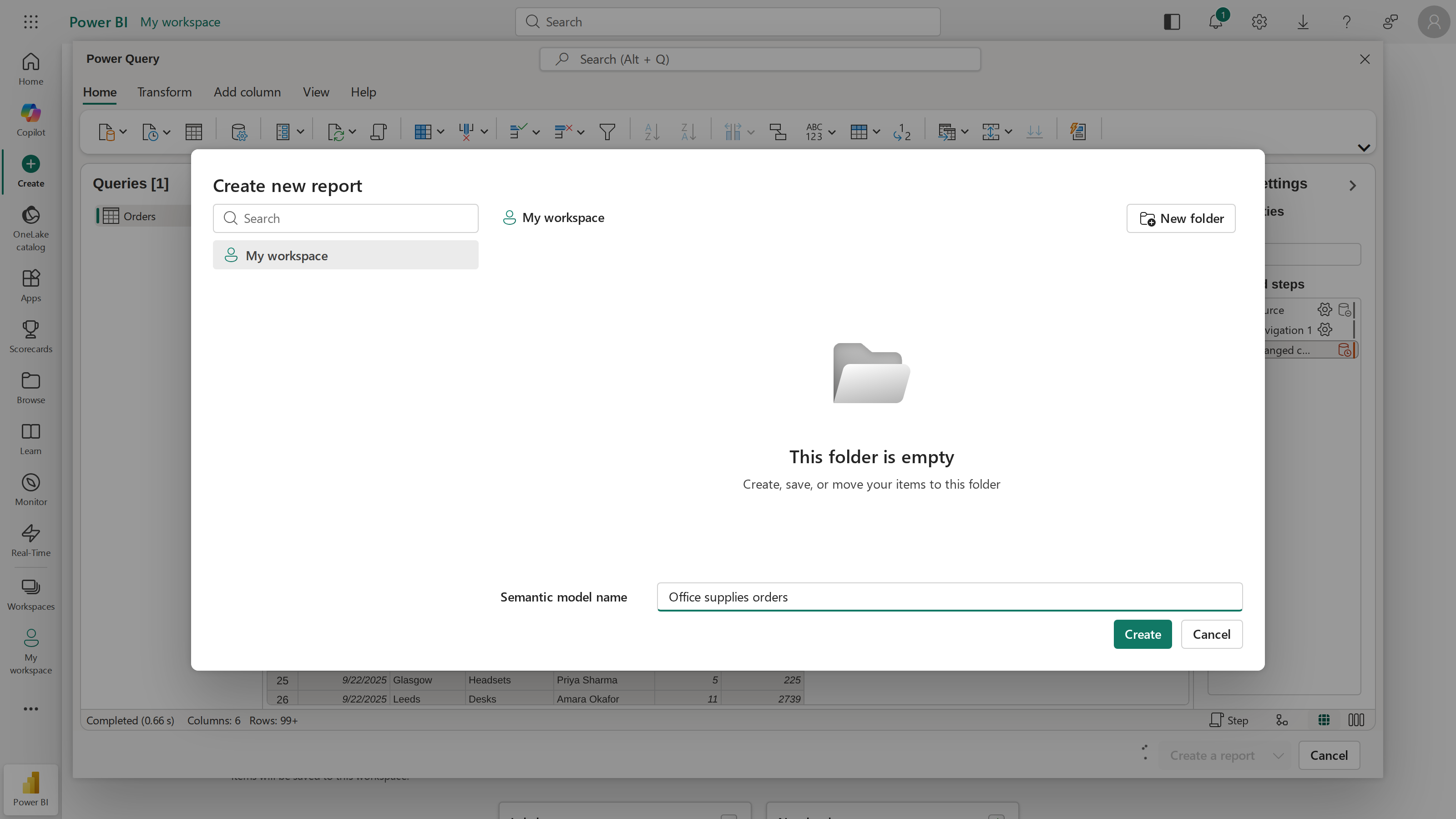
Task: Open the help question mark icon
Action: pyautogui.click(x=1346, y=22)
